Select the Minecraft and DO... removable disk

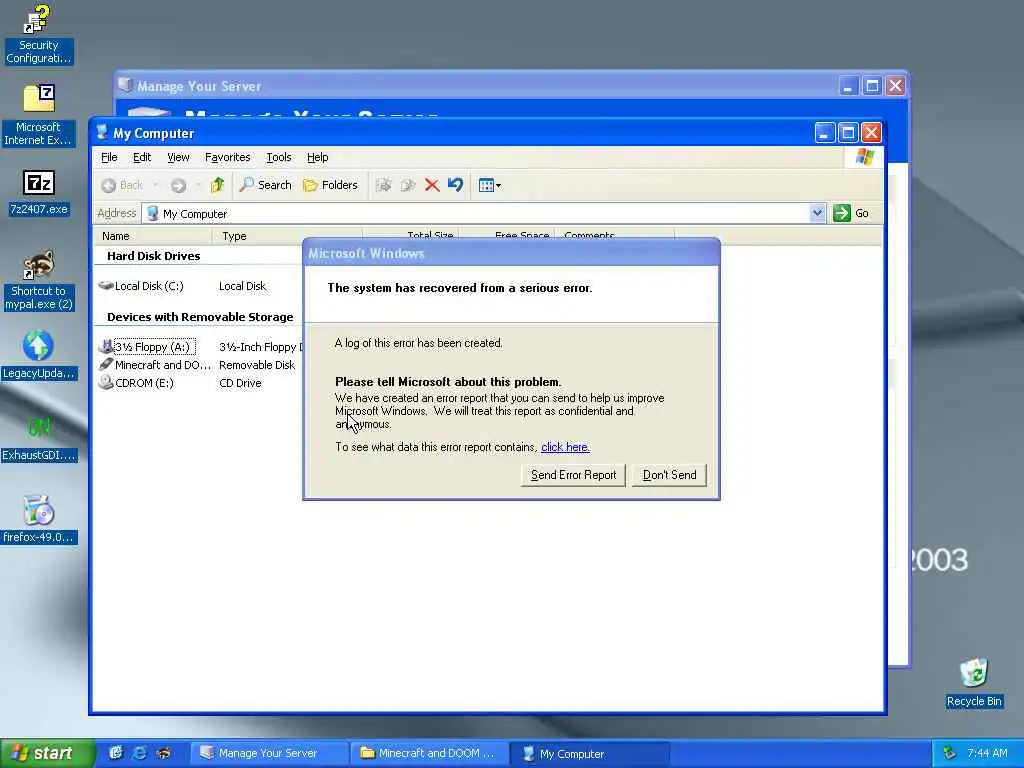coord(155,365)
